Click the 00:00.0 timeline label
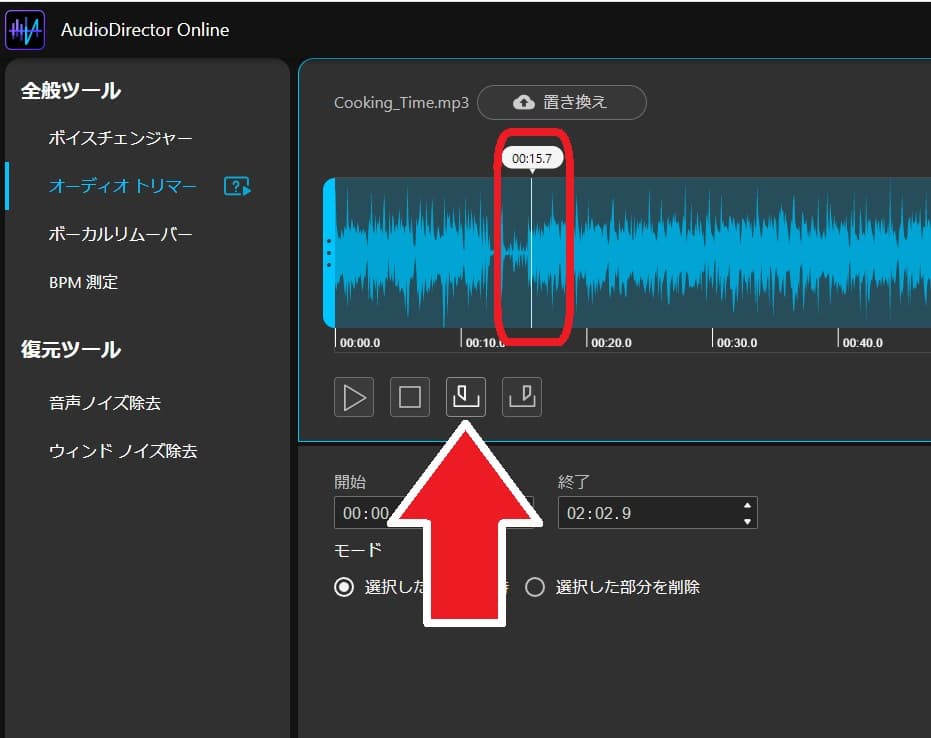Screen dimensions: 931x738 (x=360, y=343)
